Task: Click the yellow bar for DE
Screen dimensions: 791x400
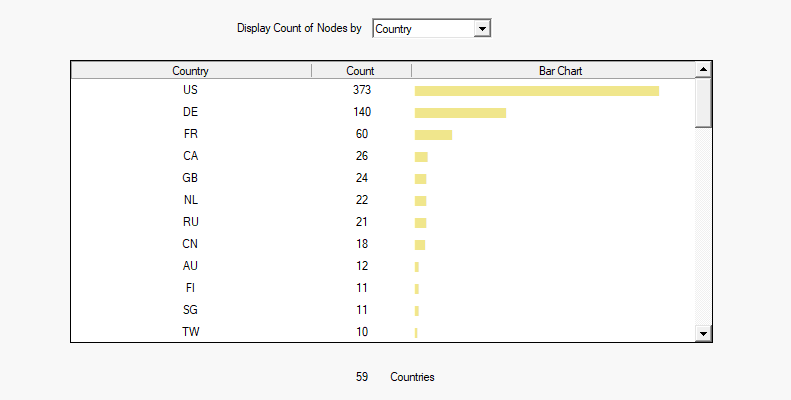Action: pos(460,113)
